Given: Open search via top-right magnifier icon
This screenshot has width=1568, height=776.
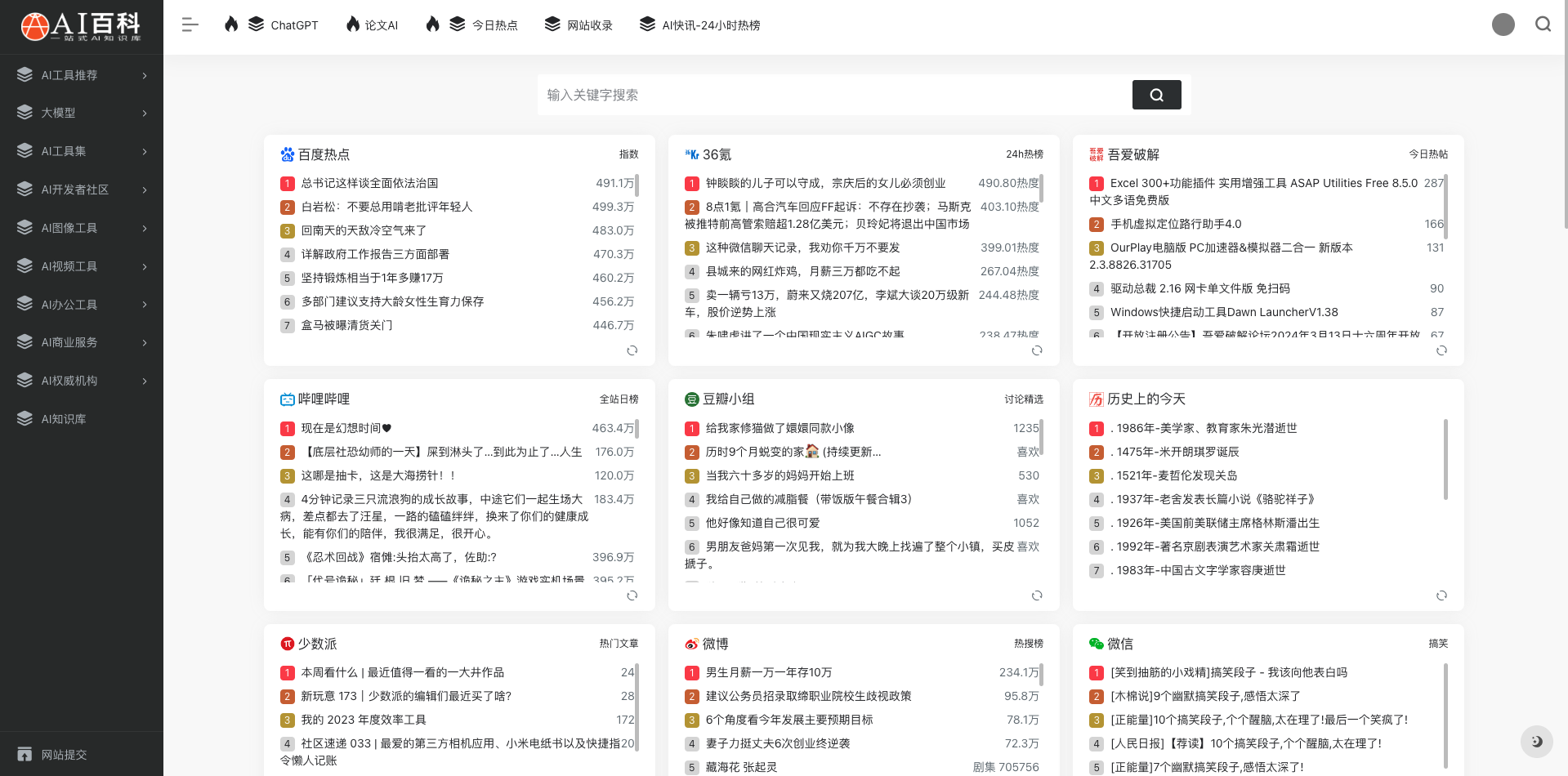Looking at the screenshot, I should coord(1543,25).
